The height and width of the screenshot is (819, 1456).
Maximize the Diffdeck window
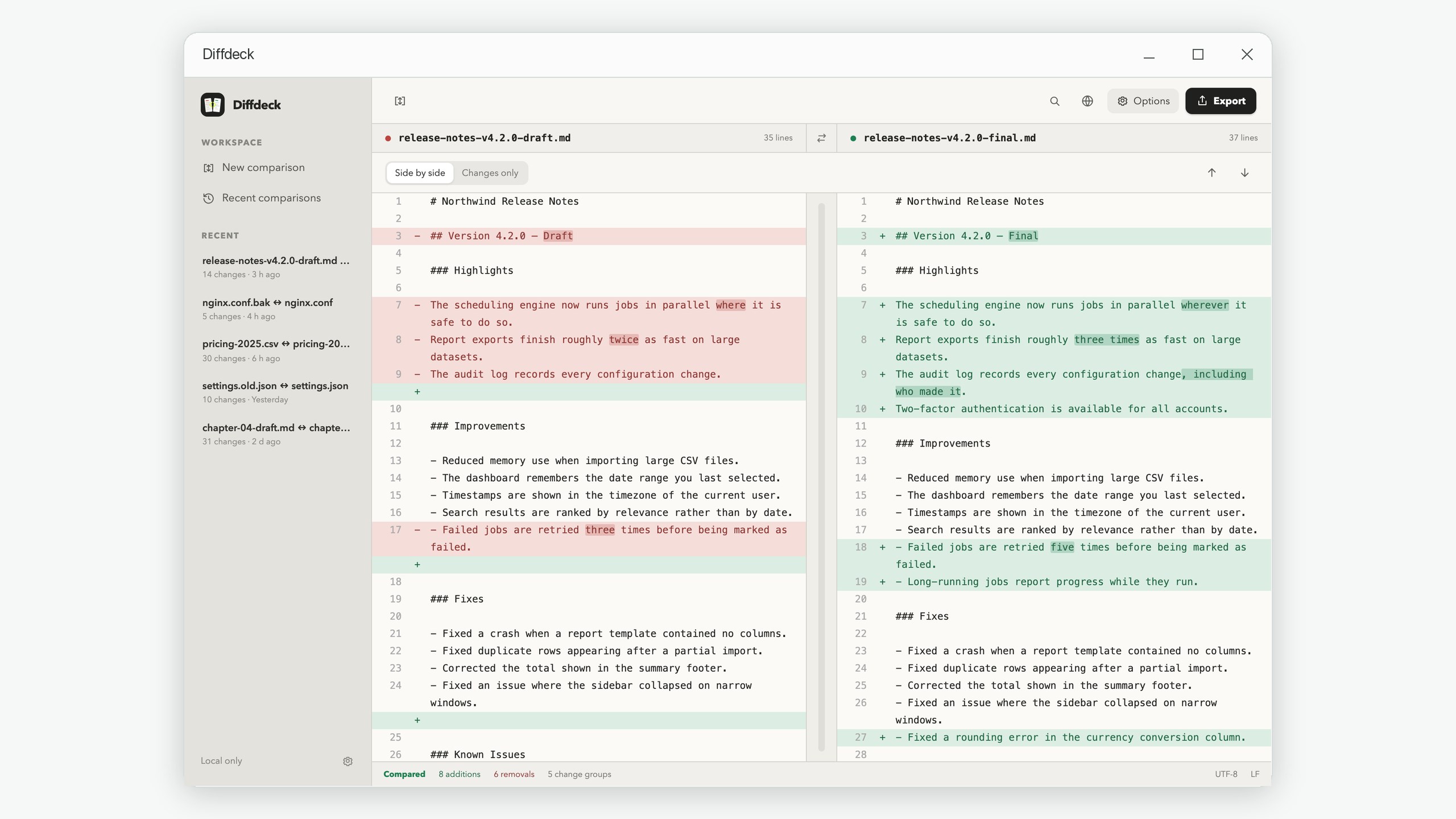(x=1198, y=55)
